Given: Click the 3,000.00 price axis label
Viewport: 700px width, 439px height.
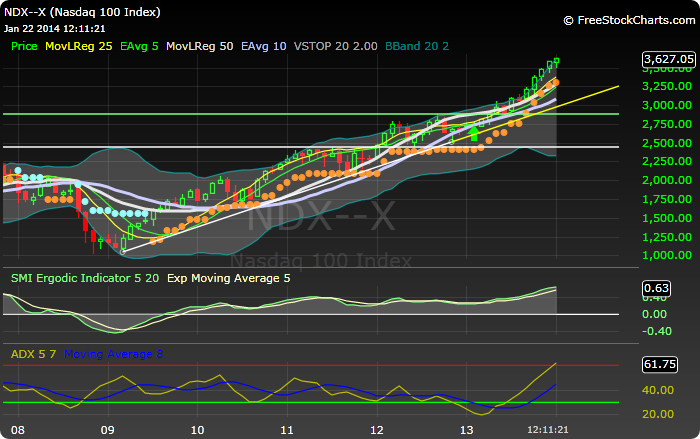Looking at the screenshot, I should click(667, 105).
